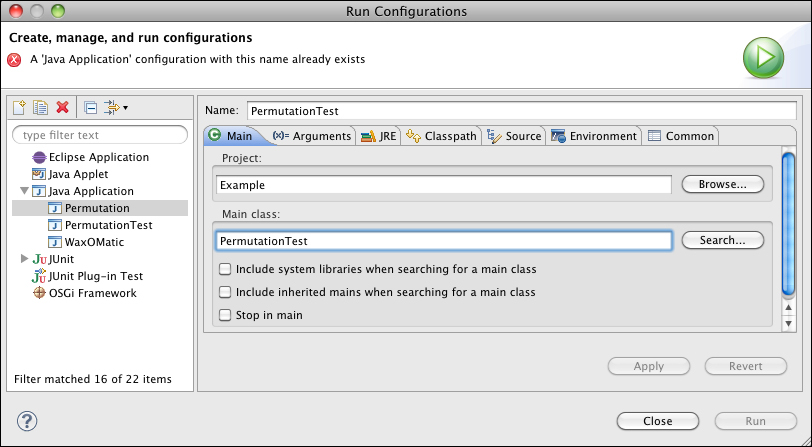Screen dimensions: 812x447
Task: Click the scrollbar down arrow
Action: tap(788, 323)
